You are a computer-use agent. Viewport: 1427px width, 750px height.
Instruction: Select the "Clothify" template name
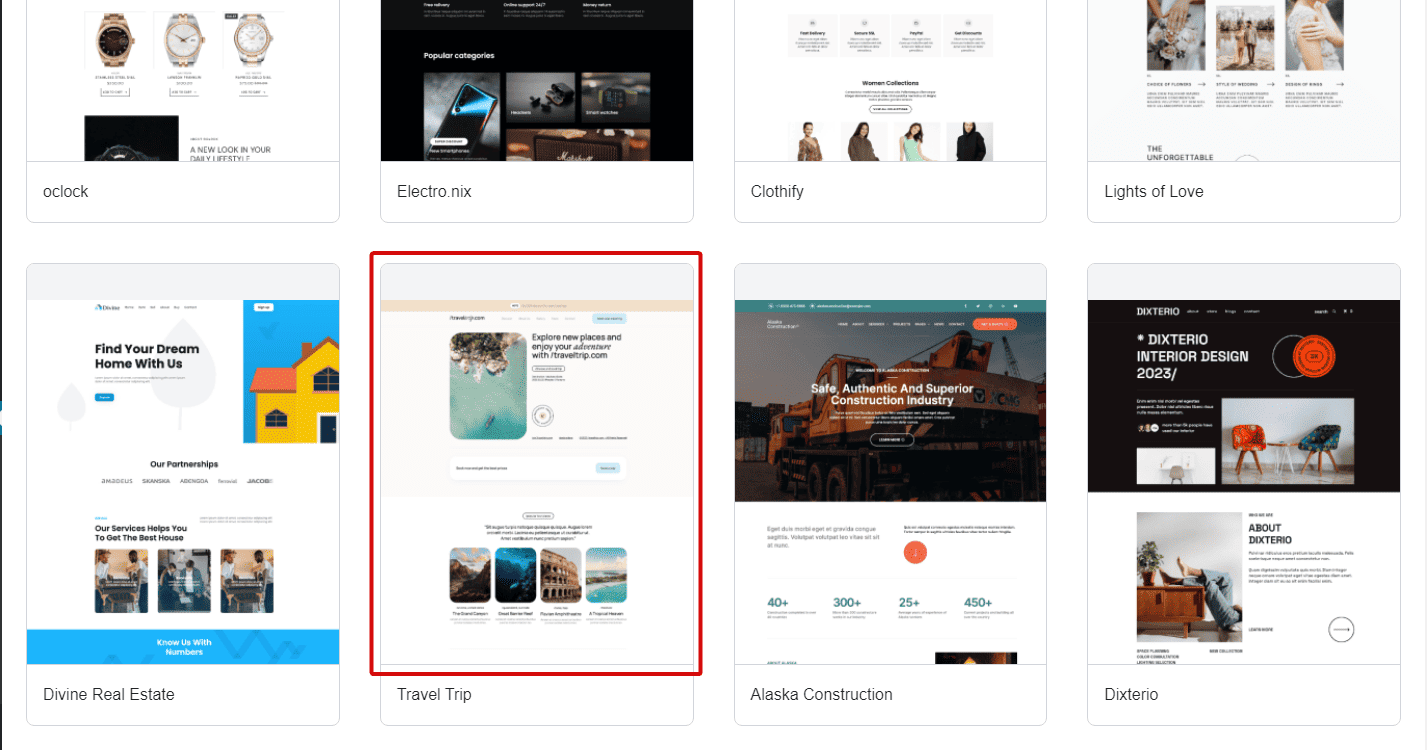tap(777, 191)
